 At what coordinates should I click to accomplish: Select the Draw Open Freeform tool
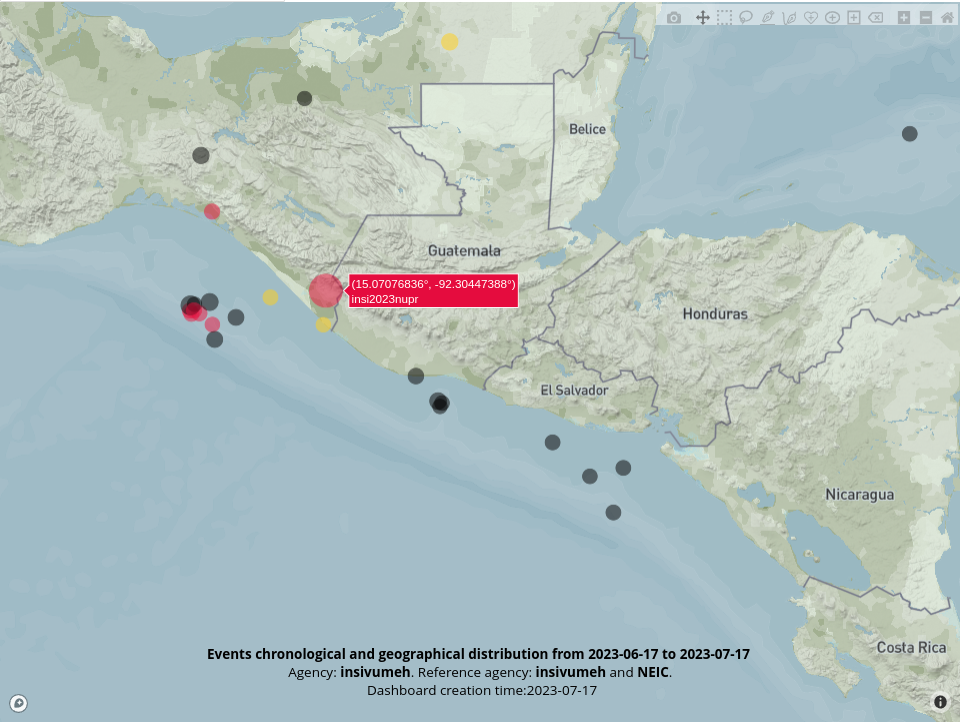[789, 18]
